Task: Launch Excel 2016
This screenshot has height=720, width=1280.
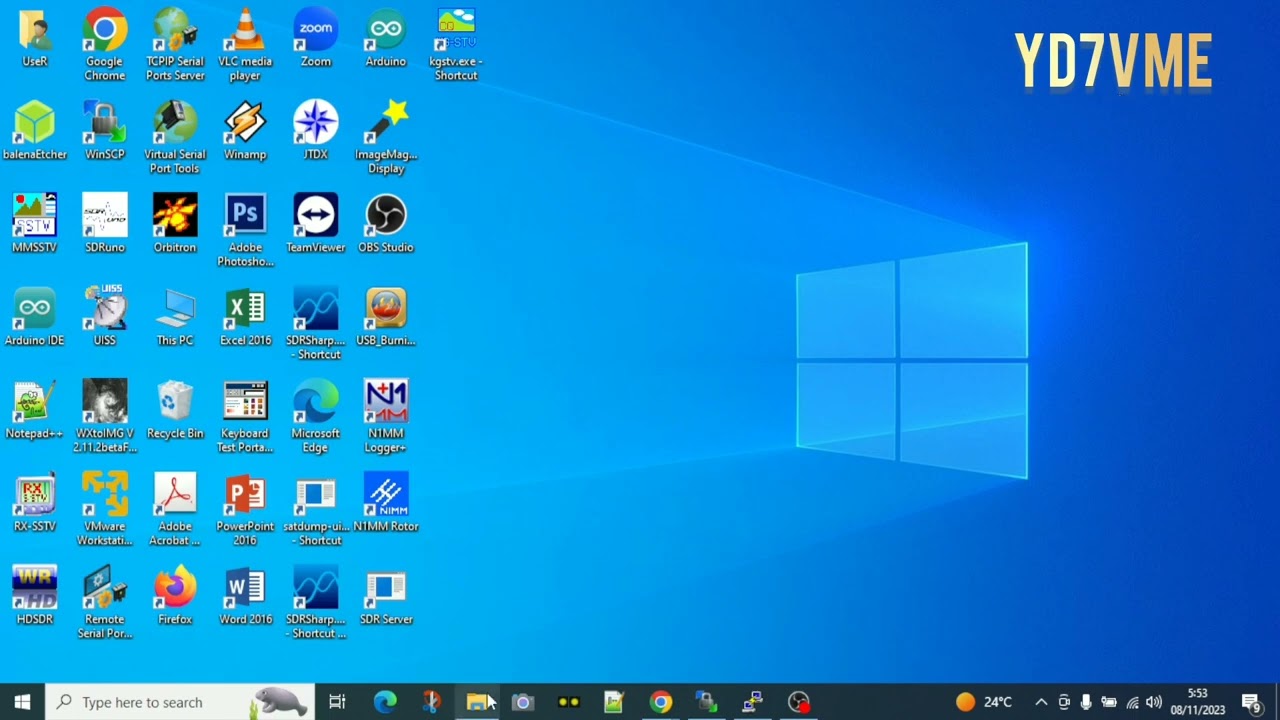Action: click(245, 317)
